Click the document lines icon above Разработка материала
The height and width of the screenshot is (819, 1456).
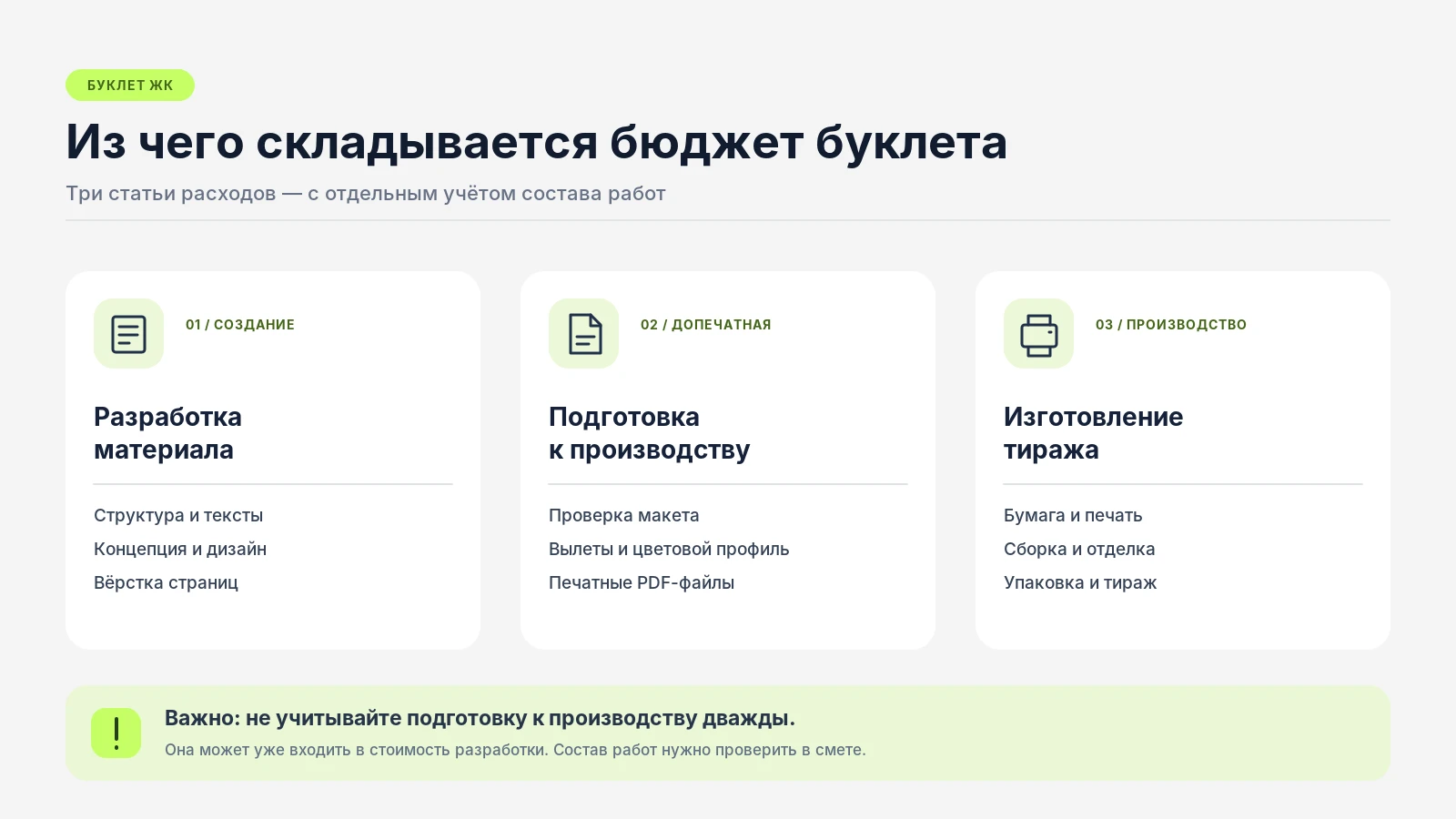click(x=128, y=334)
